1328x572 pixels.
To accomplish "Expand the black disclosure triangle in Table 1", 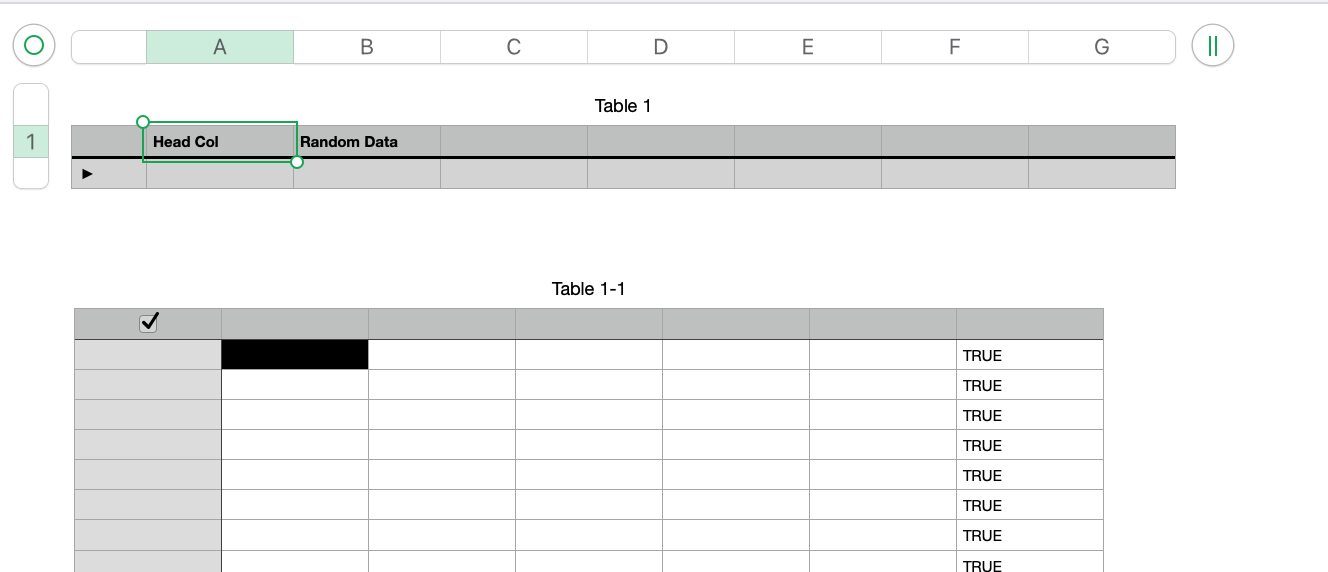I will (87, 174).
